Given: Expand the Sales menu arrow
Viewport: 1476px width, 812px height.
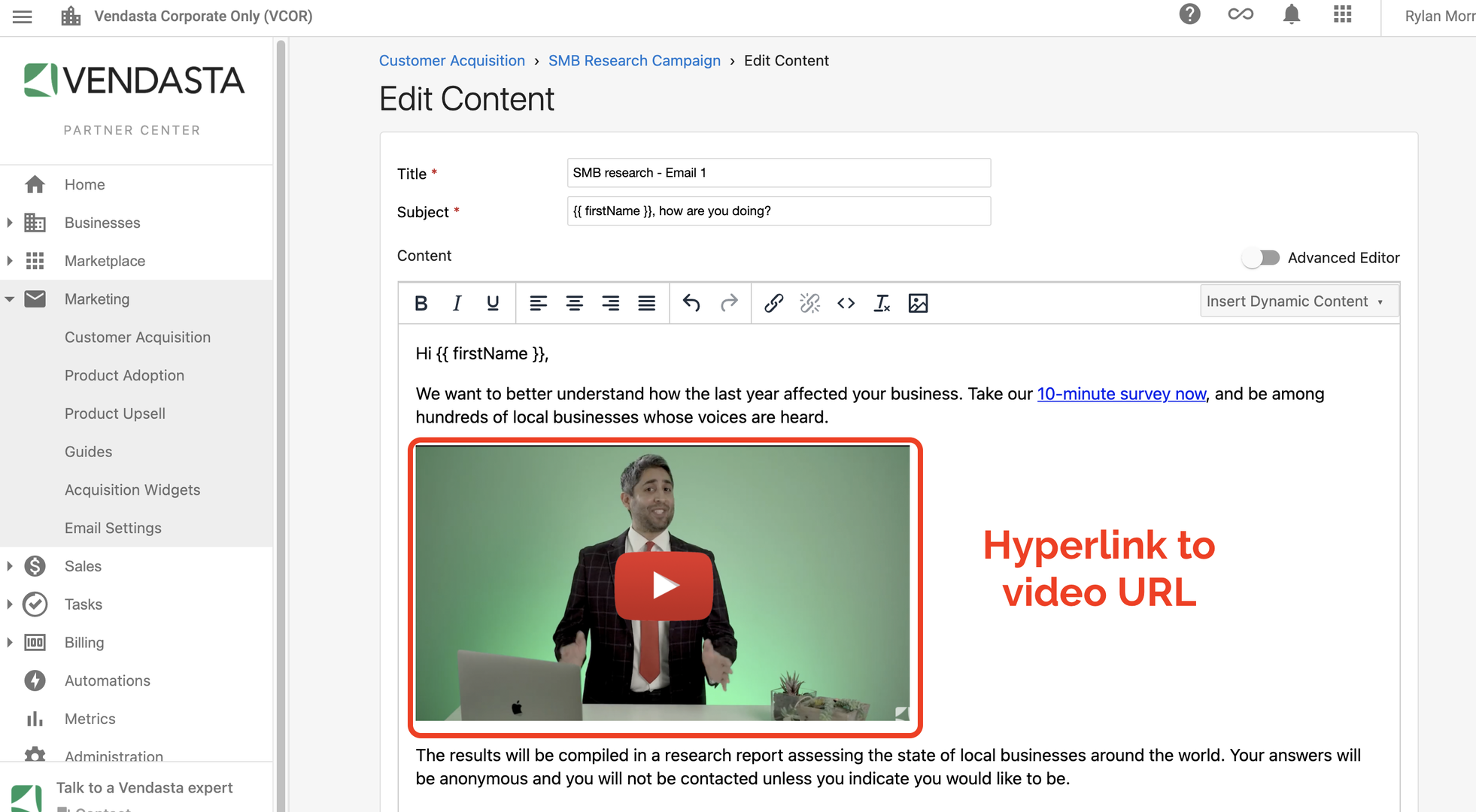Looking at the screenshot, I should click(10, 566).
